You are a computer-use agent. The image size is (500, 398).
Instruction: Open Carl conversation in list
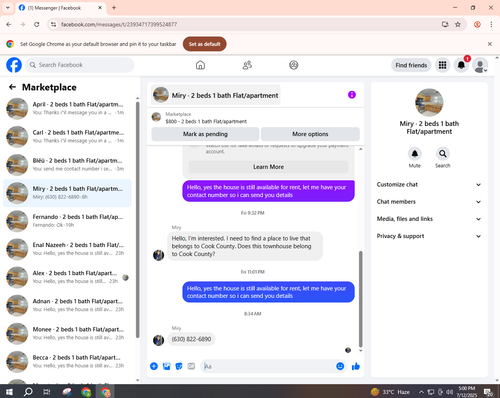(x=67, y=137)
